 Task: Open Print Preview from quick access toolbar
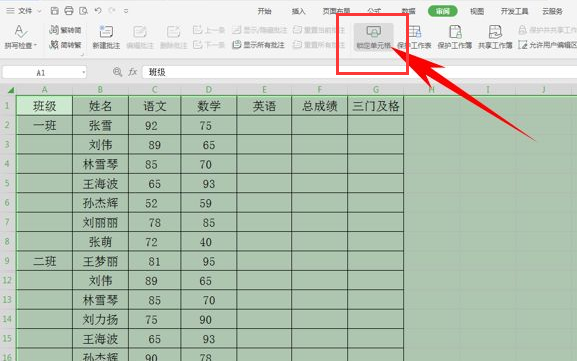click(x=84, y=11)
